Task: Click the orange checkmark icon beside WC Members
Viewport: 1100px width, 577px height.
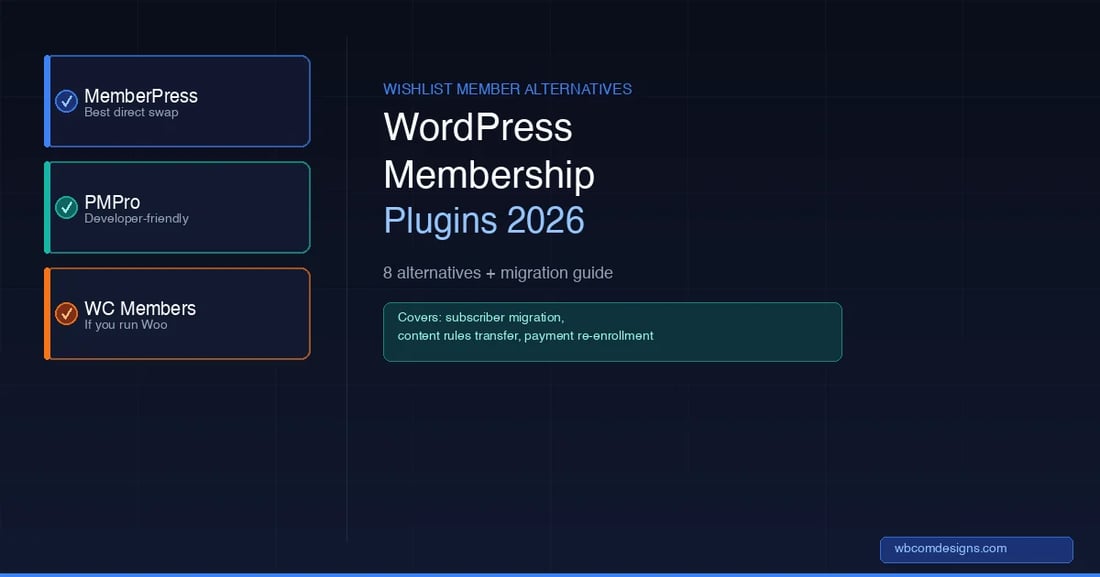Action: point(67,313)
